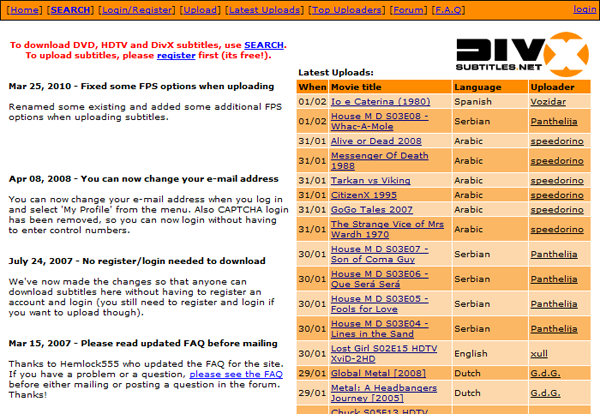Open House M D S03E05 Fools for Love
This screenshot has width=600, height=414.
(x=380, y=304)
